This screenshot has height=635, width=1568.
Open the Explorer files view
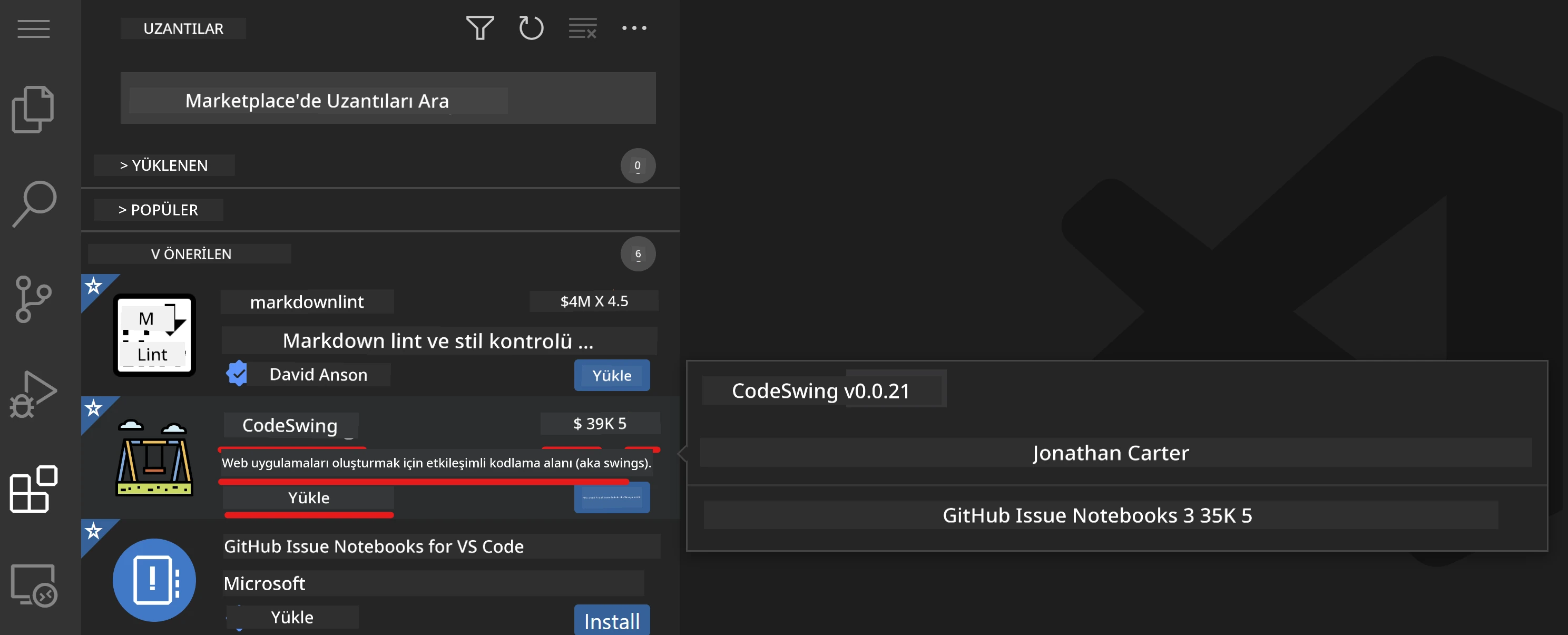pyautogui.click(x=33, y=110)
